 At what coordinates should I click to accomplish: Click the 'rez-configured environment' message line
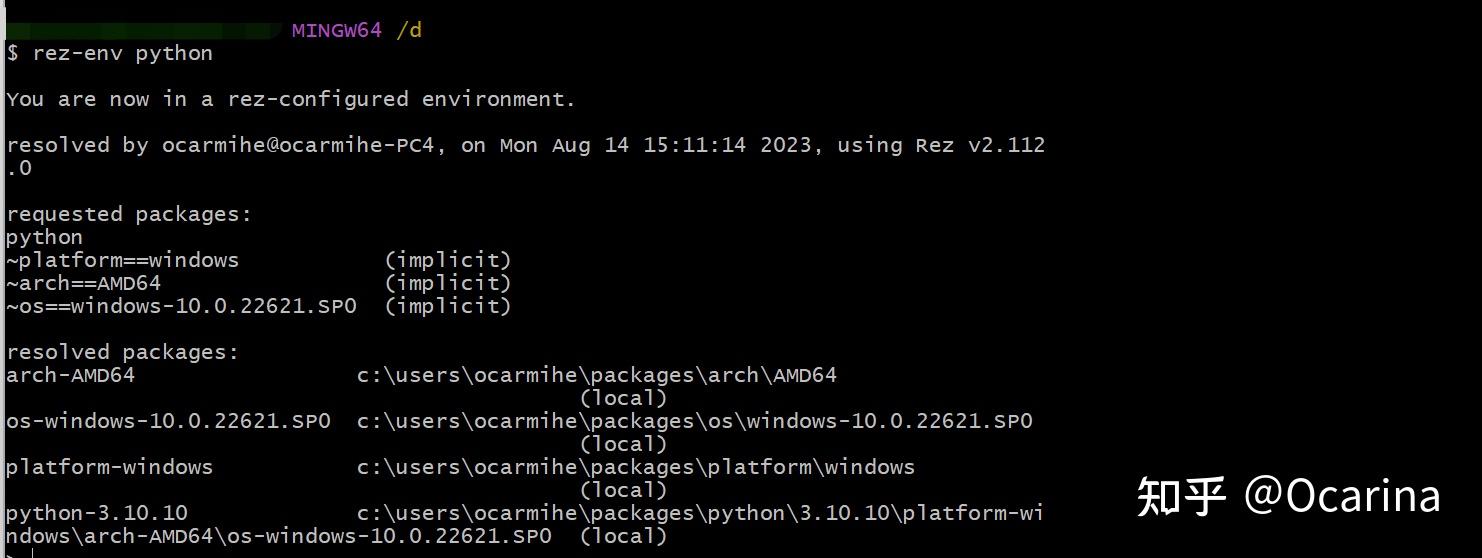(x=290, y=99)
